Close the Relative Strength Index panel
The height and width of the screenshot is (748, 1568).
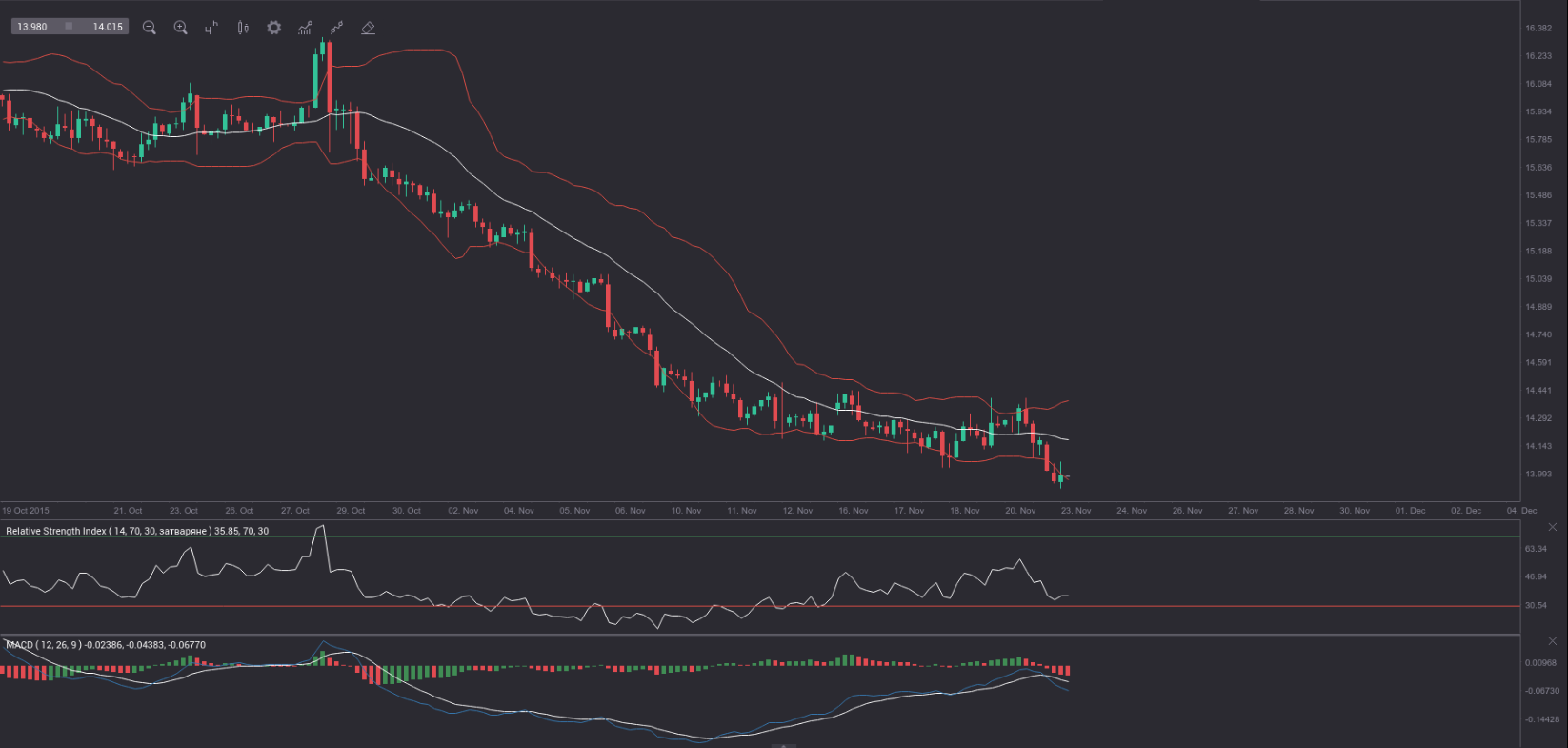pos(1552,527)
